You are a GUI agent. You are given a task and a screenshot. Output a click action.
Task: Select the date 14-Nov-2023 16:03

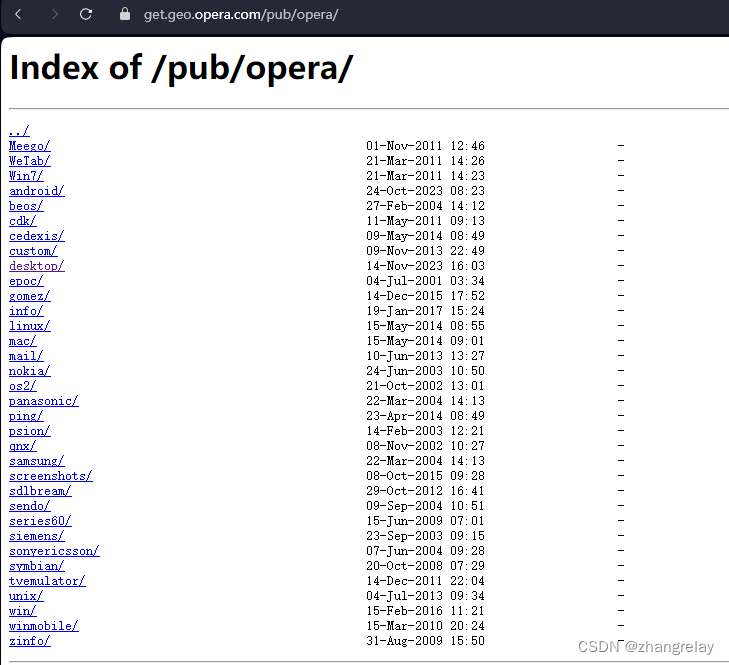(425, 266)
